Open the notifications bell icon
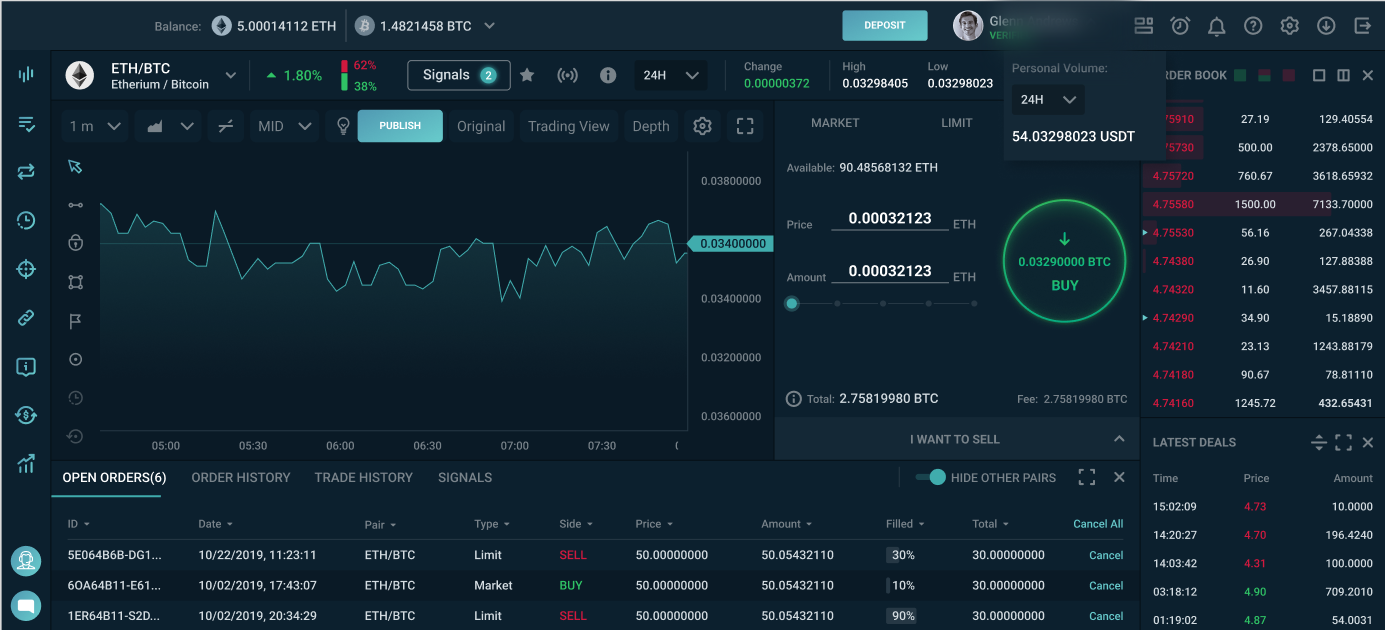Screen dimensions: 1385x630 pos(1216,26)
